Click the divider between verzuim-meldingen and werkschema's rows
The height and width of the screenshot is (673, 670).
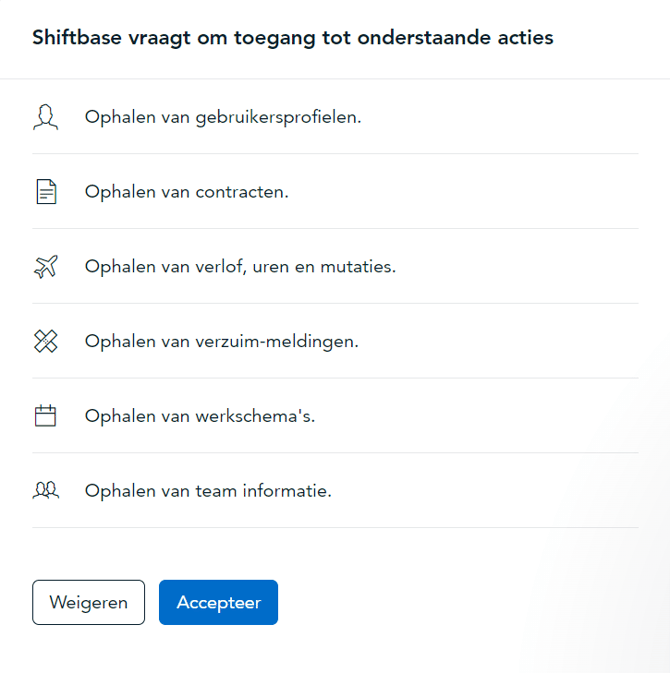(x=335, y=378)
